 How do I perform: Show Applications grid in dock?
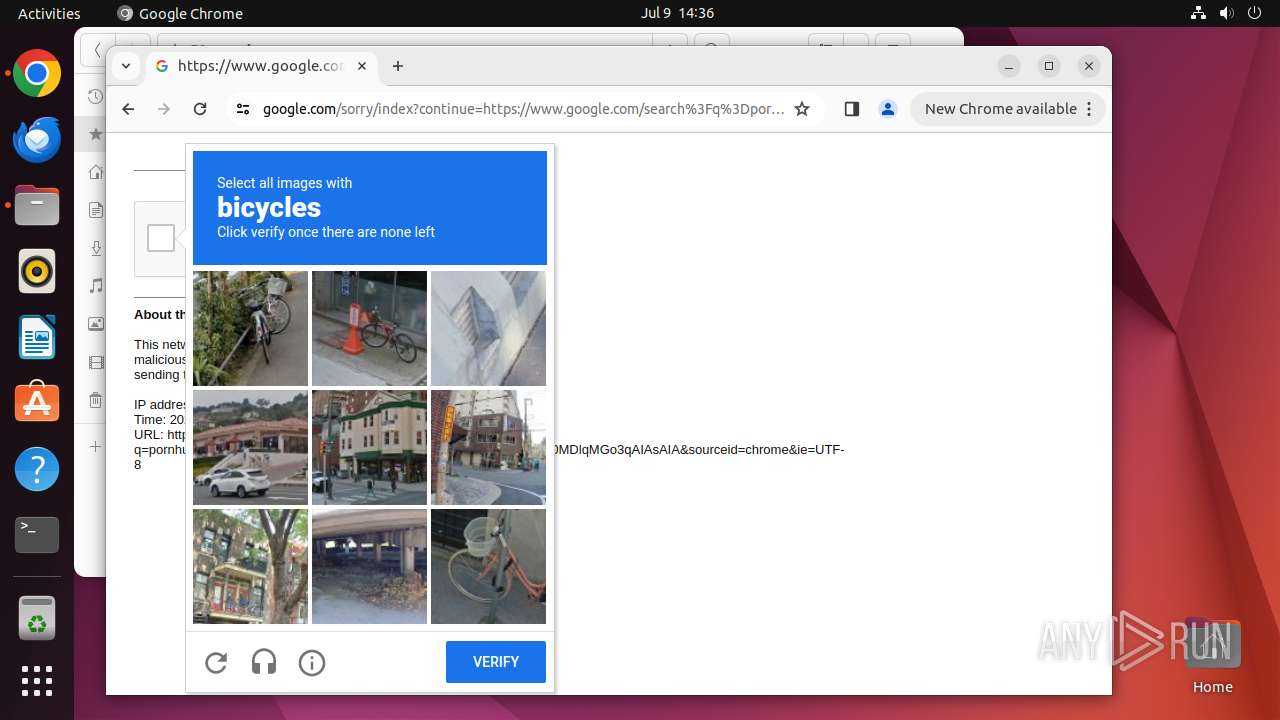[37, 681]
